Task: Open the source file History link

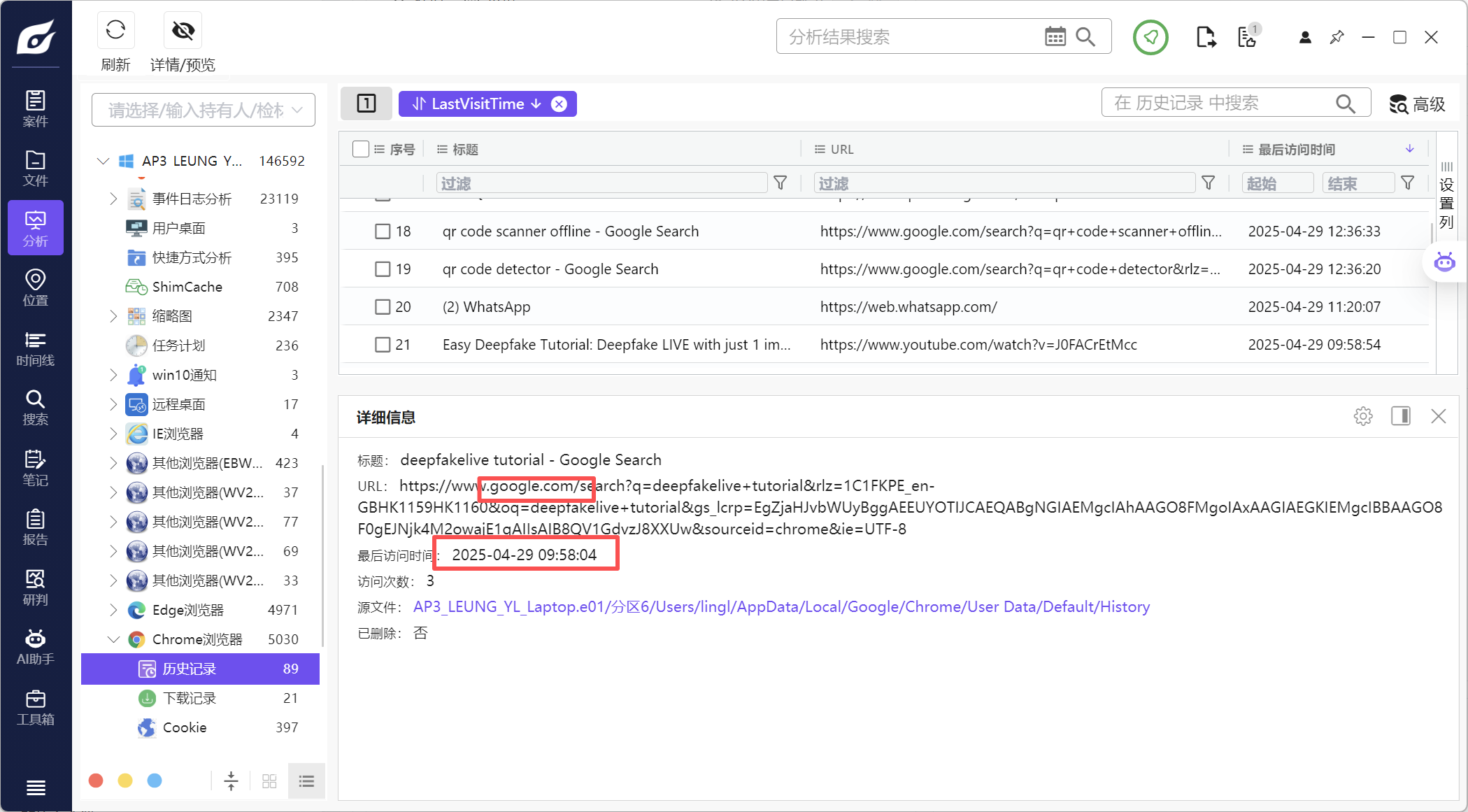Action: pos(781,606)
